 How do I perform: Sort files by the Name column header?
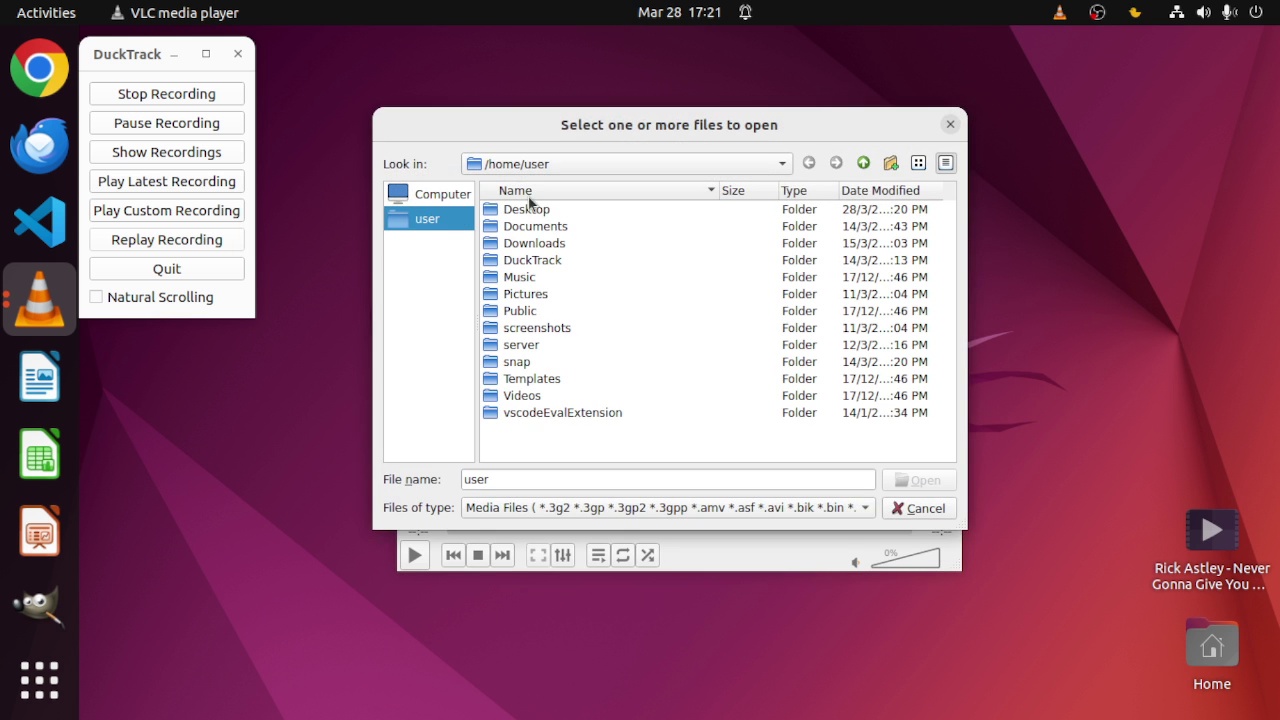(x=516, y=190)
